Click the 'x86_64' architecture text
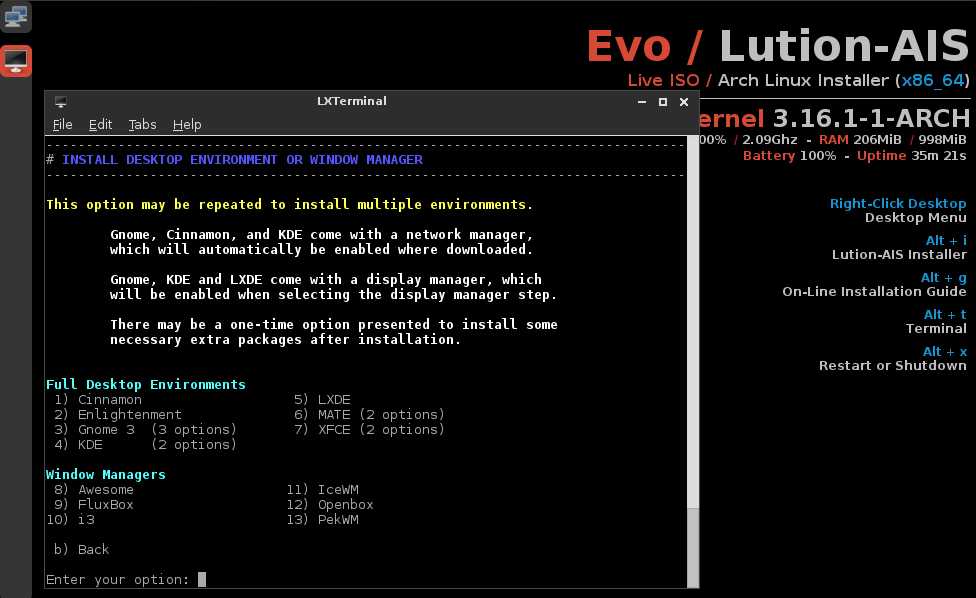This screenshot has height=598, width=976. tap(933, 80)
